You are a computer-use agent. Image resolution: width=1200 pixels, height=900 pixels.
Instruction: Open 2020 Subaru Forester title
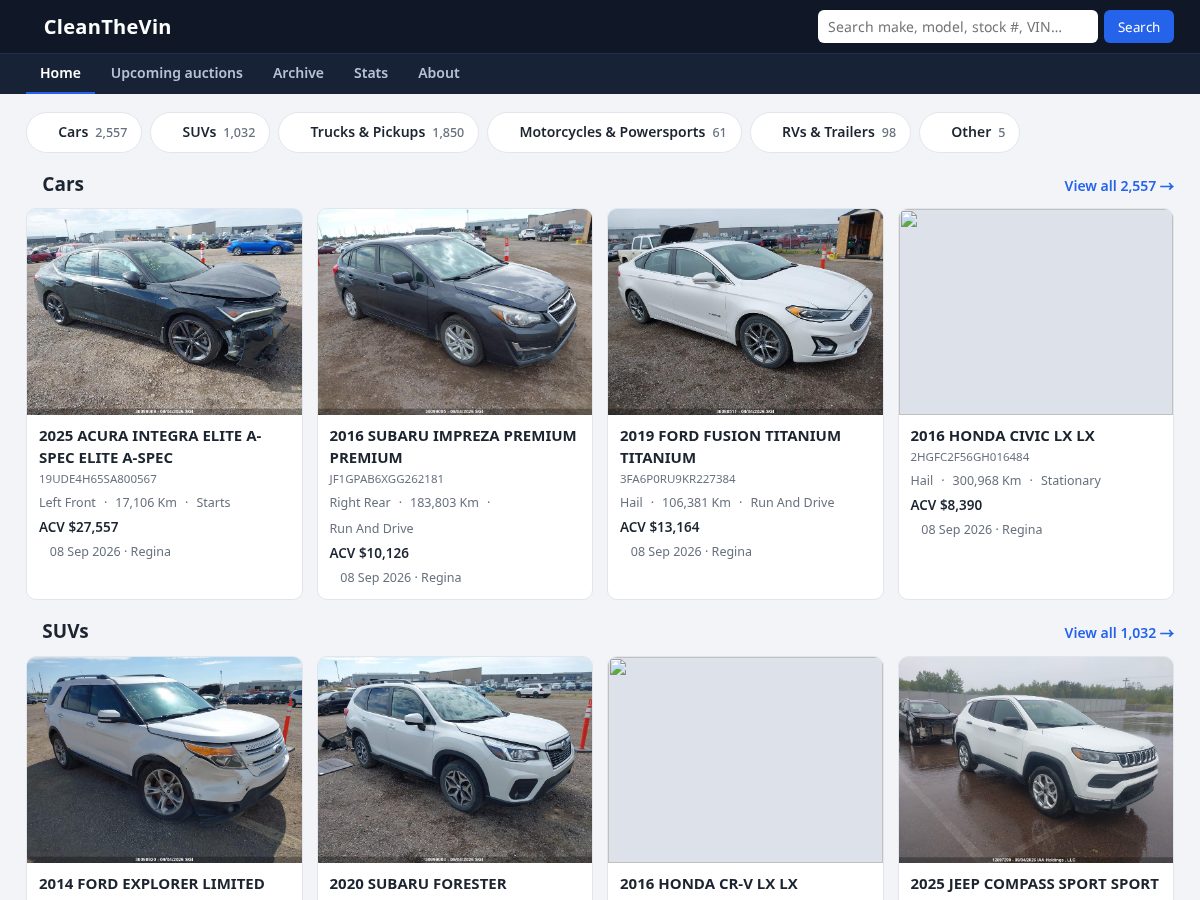(x=418, y=884)
